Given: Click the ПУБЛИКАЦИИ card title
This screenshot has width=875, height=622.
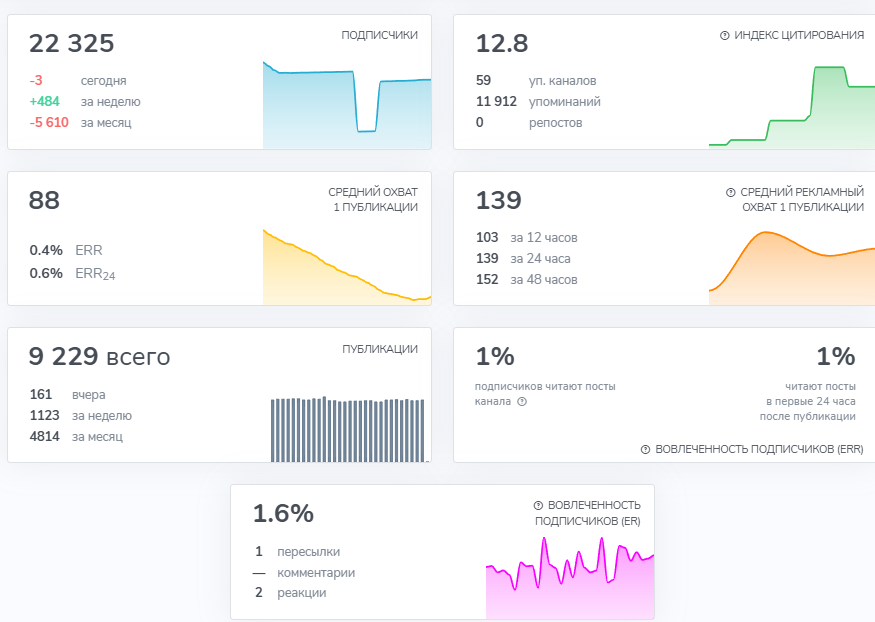Looking at the screenshot, I should tap(380, 349).
